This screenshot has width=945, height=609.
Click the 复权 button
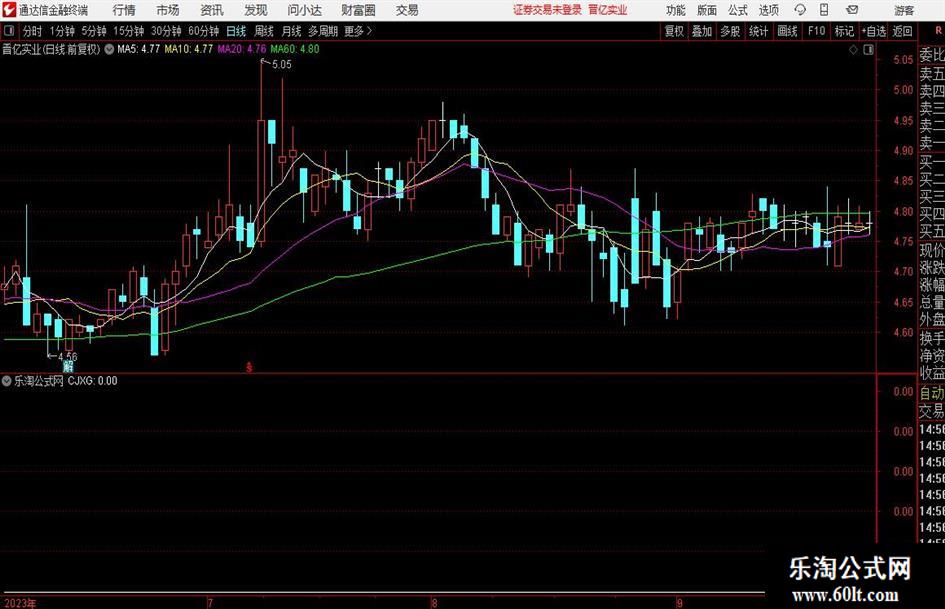[x=674, y=31]
